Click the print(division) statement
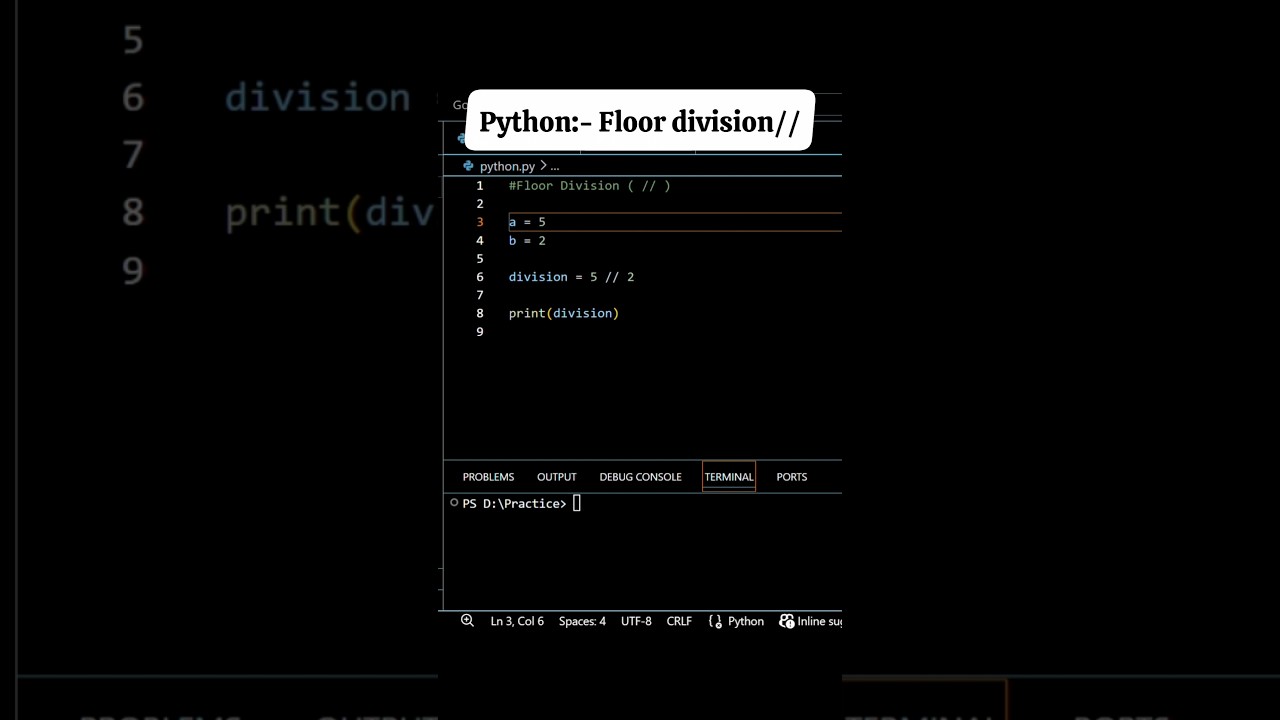 pos(564,313)
